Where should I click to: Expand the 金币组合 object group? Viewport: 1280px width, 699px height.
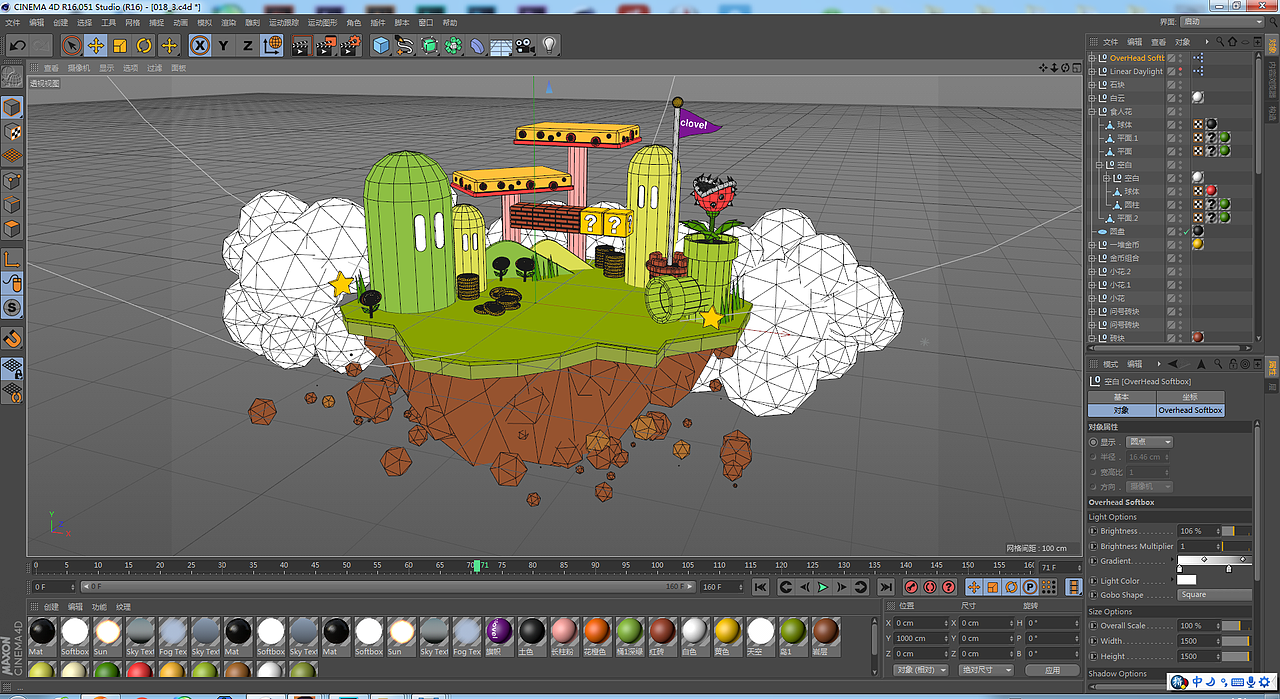click(1092, 258)
